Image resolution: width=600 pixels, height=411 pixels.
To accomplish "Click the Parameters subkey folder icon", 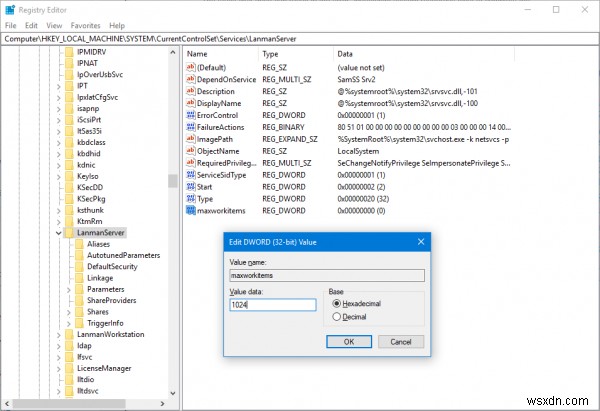I will coord(79,289).
